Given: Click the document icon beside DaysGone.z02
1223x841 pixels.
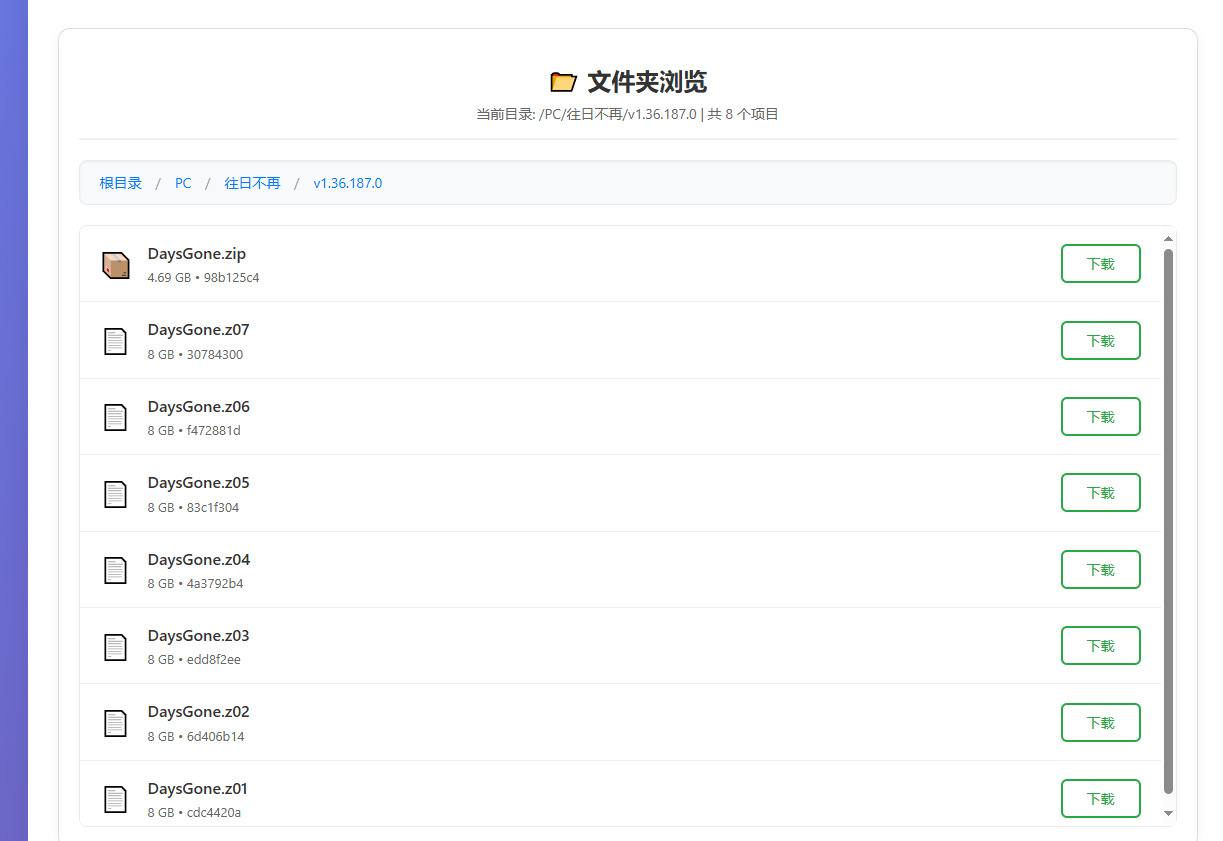Looking at the screenshot, I should point(116,723).
